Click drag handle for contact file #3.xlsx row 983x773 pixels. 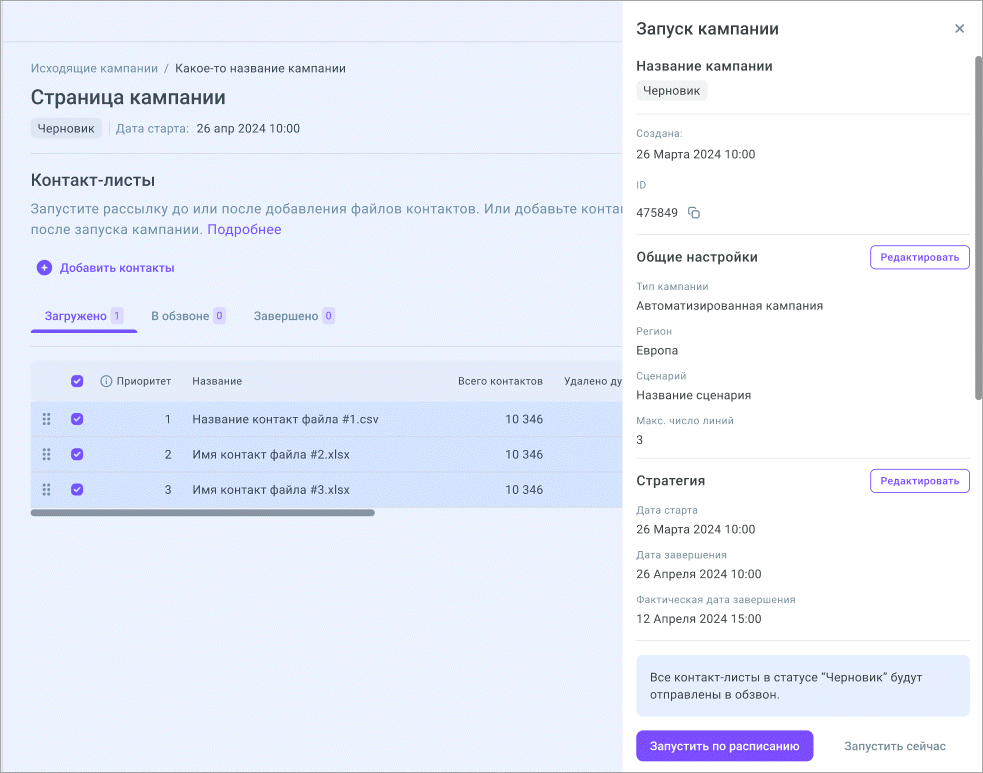click(x=46, y=490)
